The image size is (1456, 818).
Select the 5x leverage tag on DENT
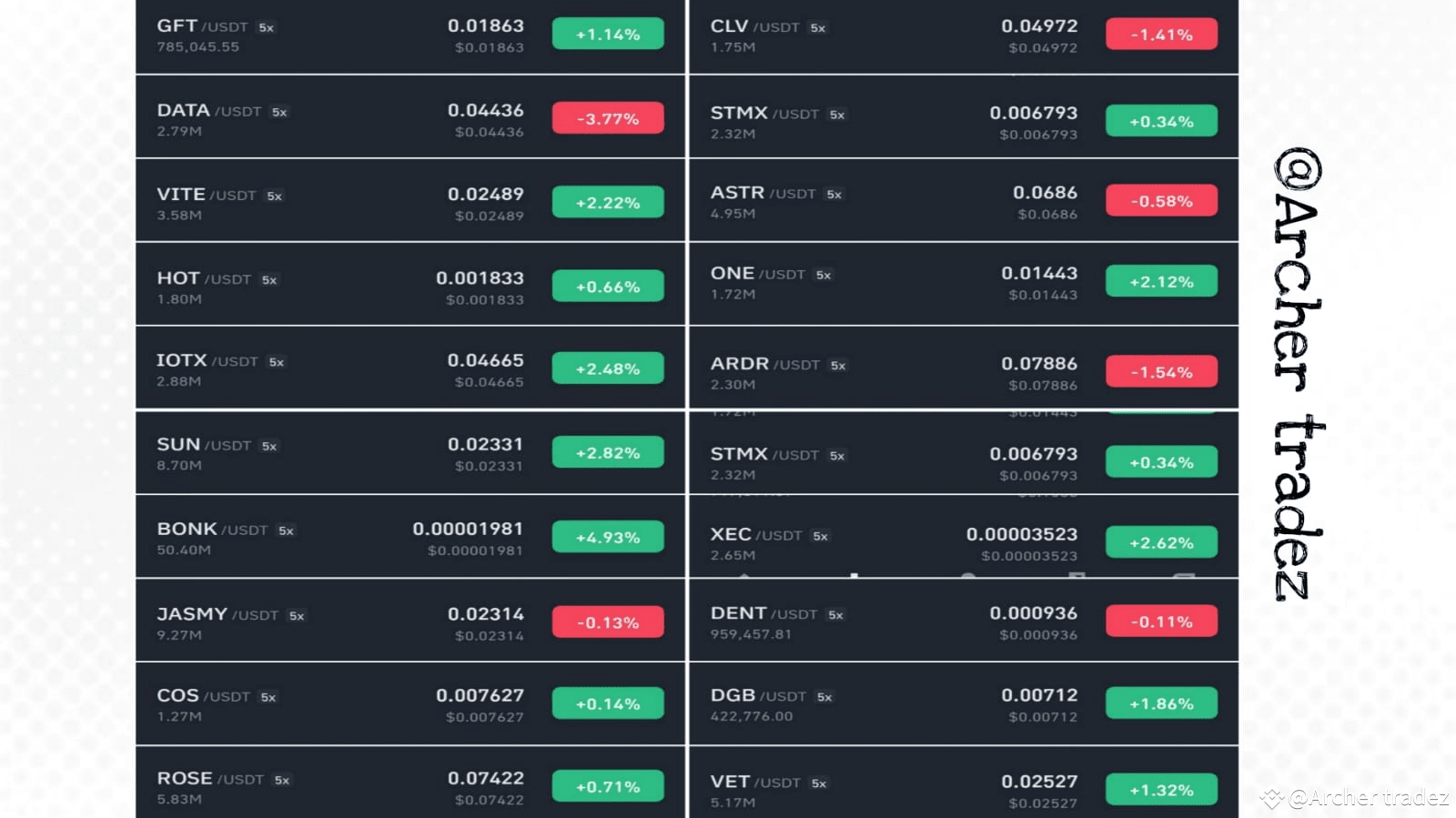(x=835, y=615)
